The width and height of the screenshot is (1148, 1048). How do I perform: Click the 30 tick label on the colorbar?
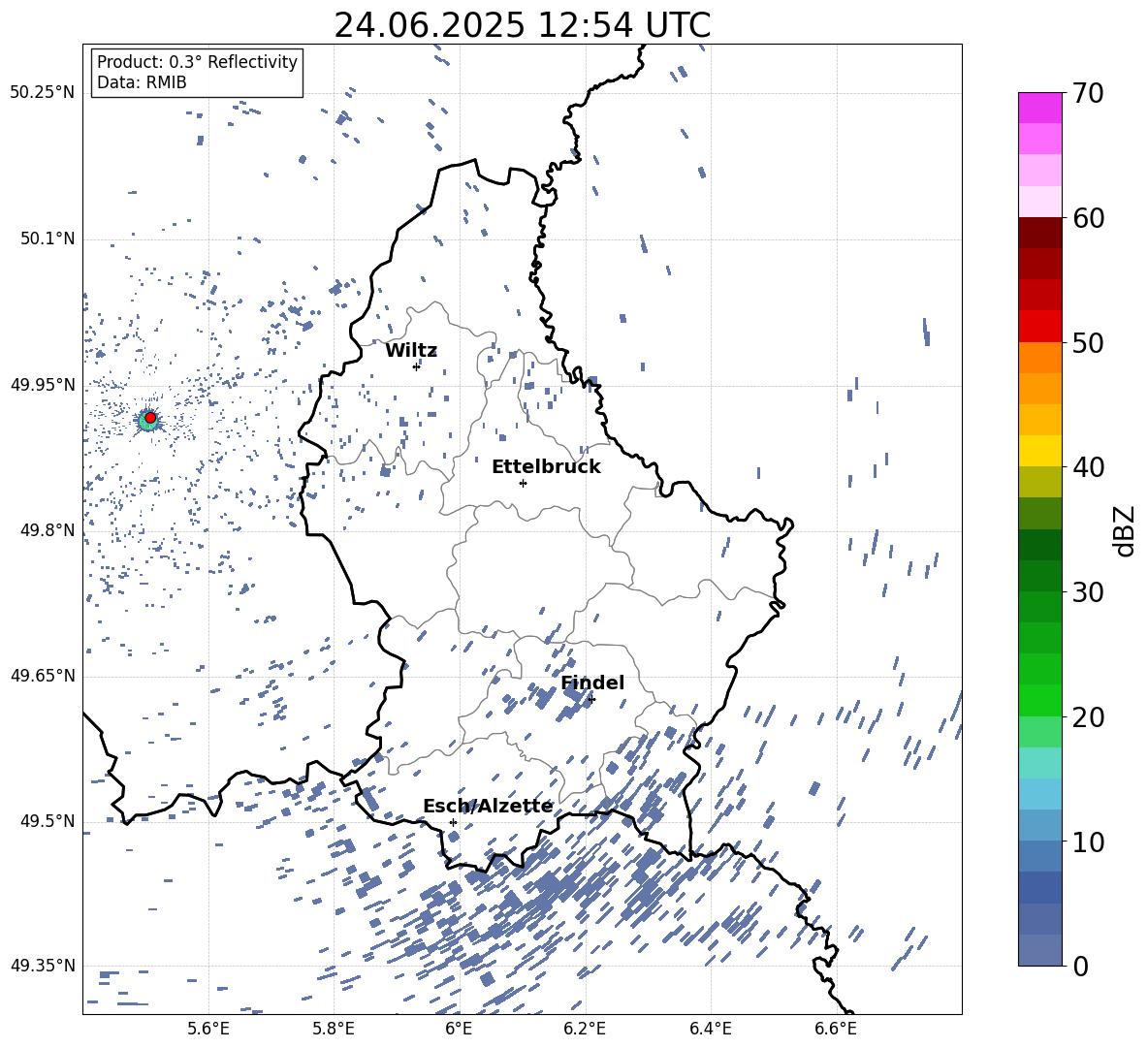click(1087, 592)
